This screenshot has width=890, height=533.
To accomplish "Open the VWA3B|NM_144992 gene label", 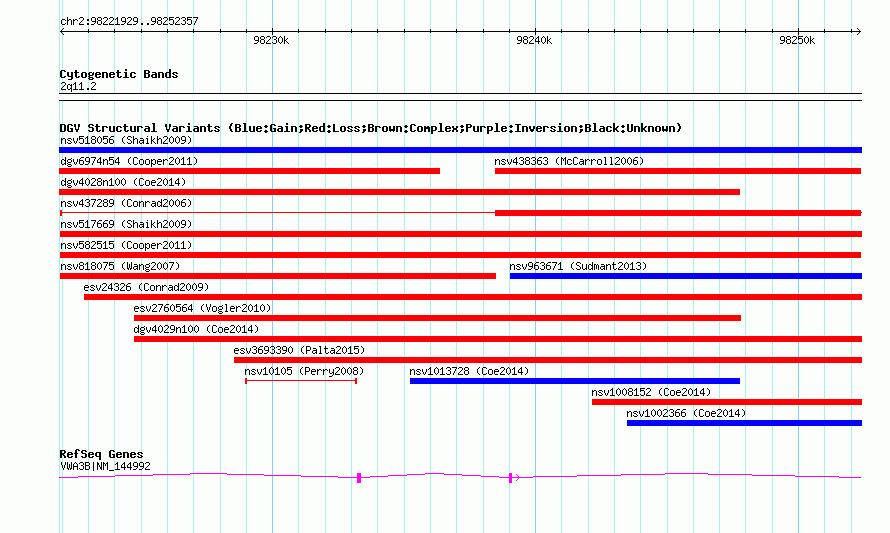I will click(x=105, y=467).
